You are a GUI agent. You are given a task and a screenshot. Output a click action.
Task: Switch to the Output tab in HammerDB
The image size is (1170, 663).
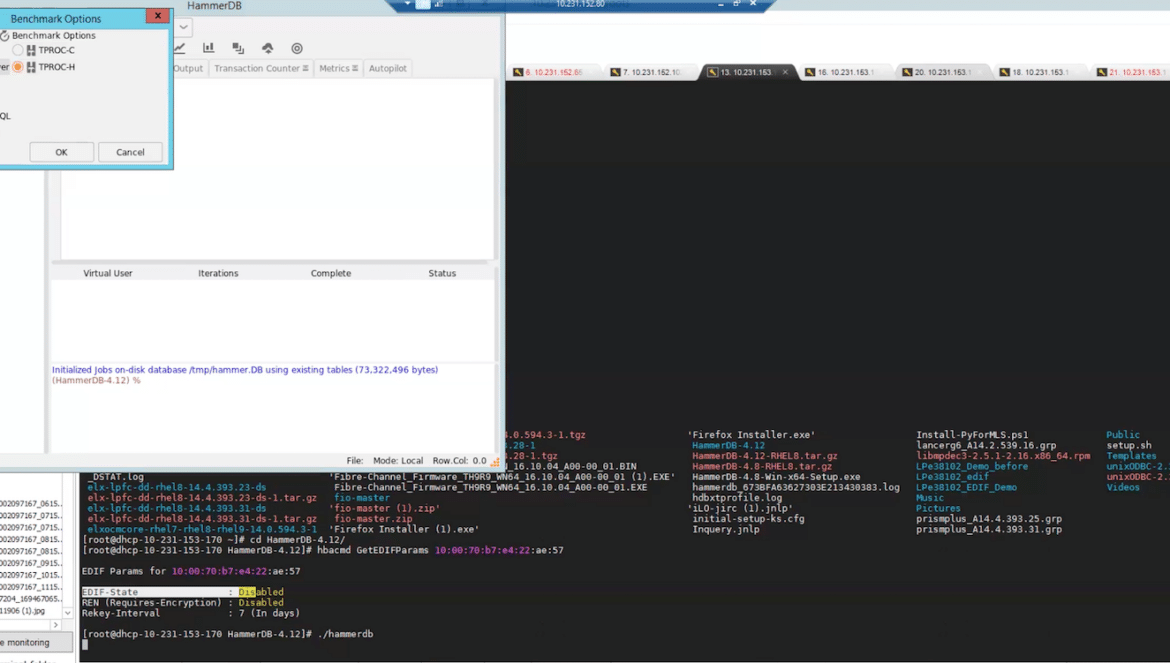pyautogui.click(x=188, y=69)
